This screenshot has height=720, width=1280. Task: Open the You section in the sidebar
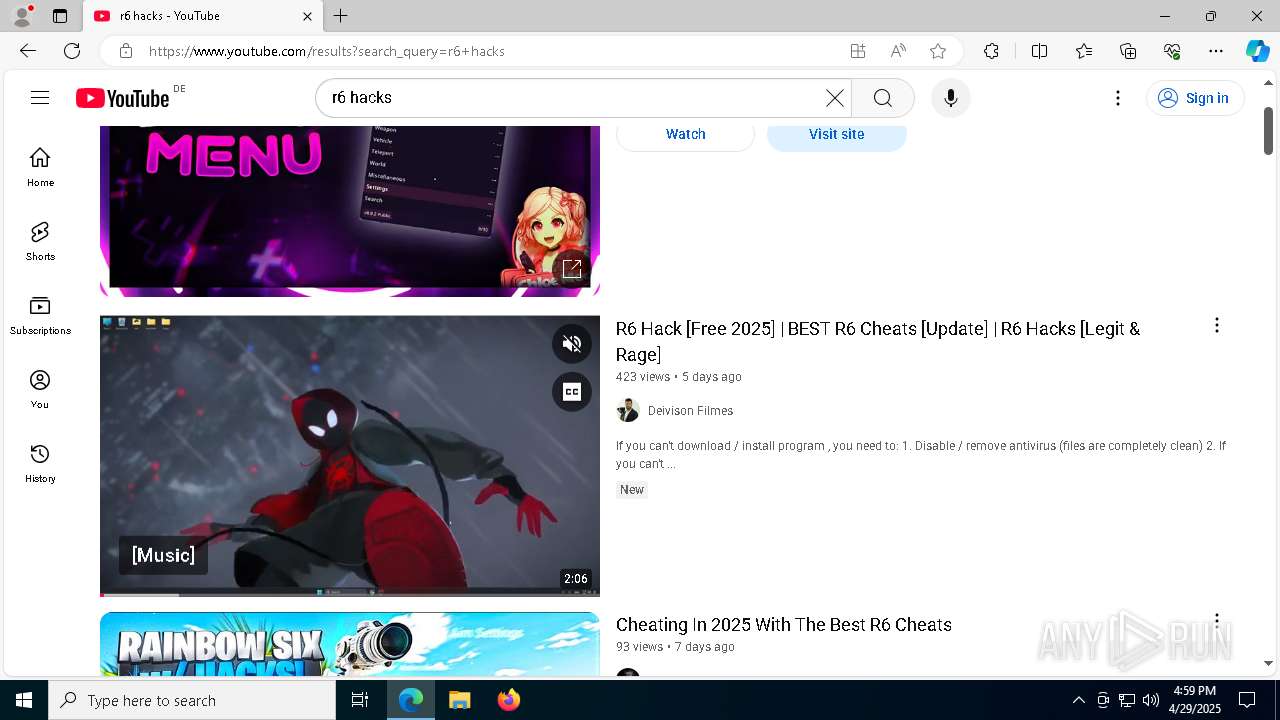pyautogui.click(x=40, y=389)
